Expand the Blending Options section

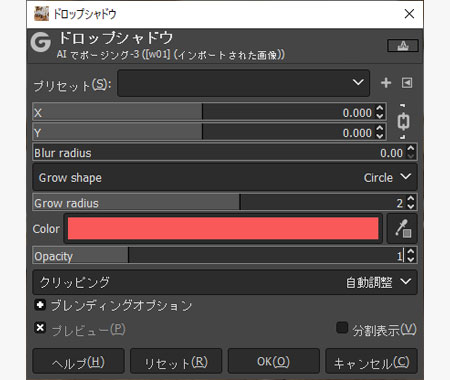(40, 305)
